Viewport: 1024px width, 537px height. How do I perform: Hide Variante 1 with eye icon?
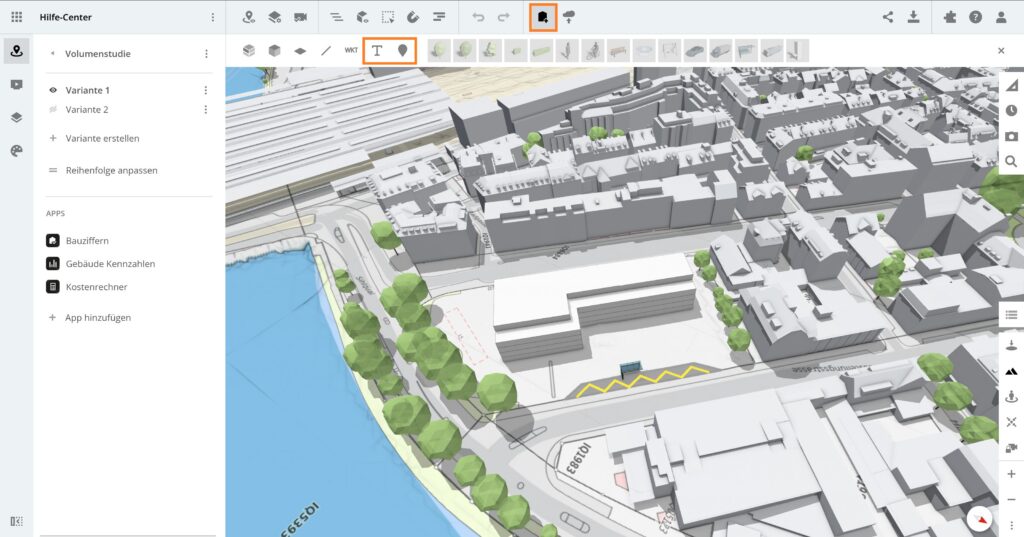[53, 90]
